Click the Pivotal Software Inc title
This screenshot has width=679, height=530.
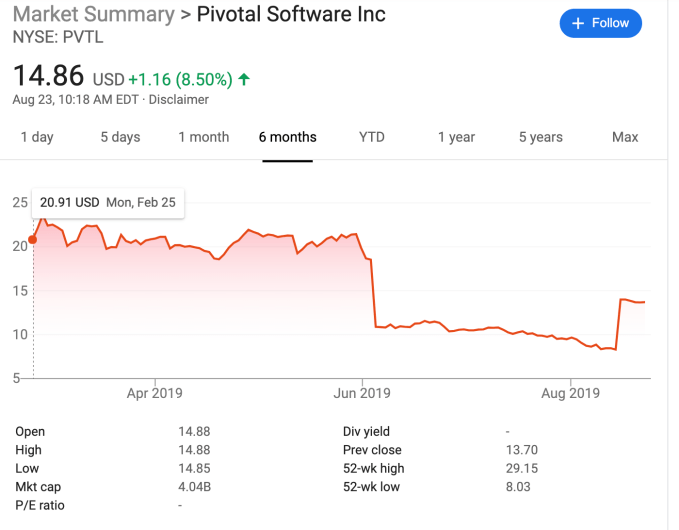[x=291, y=15]
